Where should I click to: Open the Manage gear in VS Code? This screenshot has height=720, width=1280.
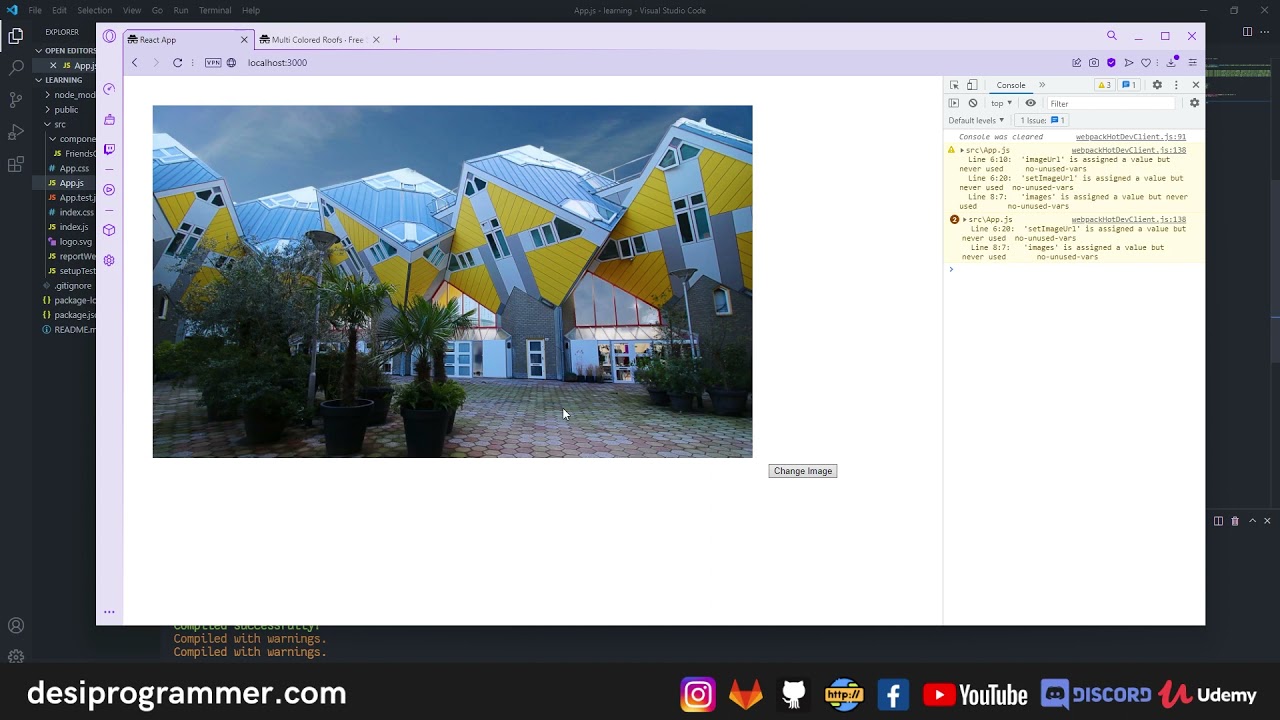point(15,657)
